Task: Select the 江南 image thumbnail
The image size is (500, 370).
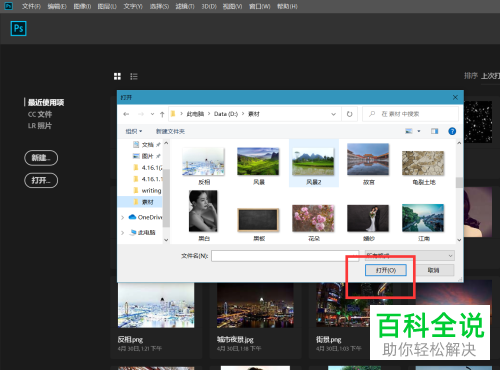Action: click(423, 218)
